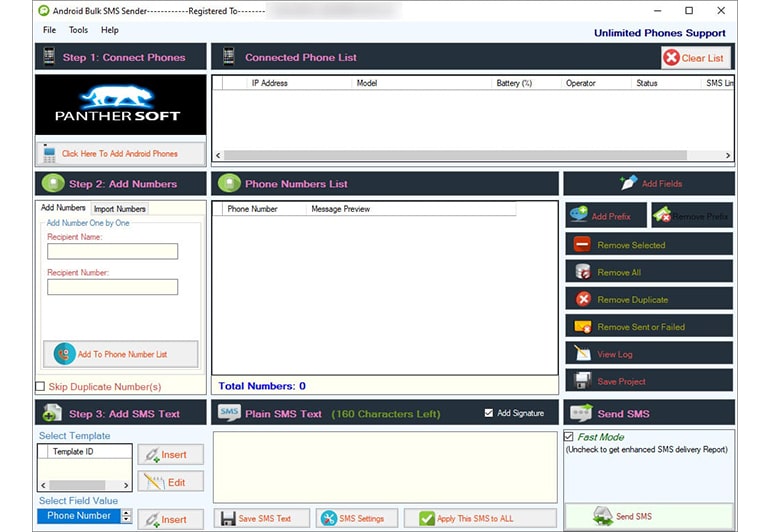Click right arrow of Template ID list scrollbar
770x532 pixels.
126,485
